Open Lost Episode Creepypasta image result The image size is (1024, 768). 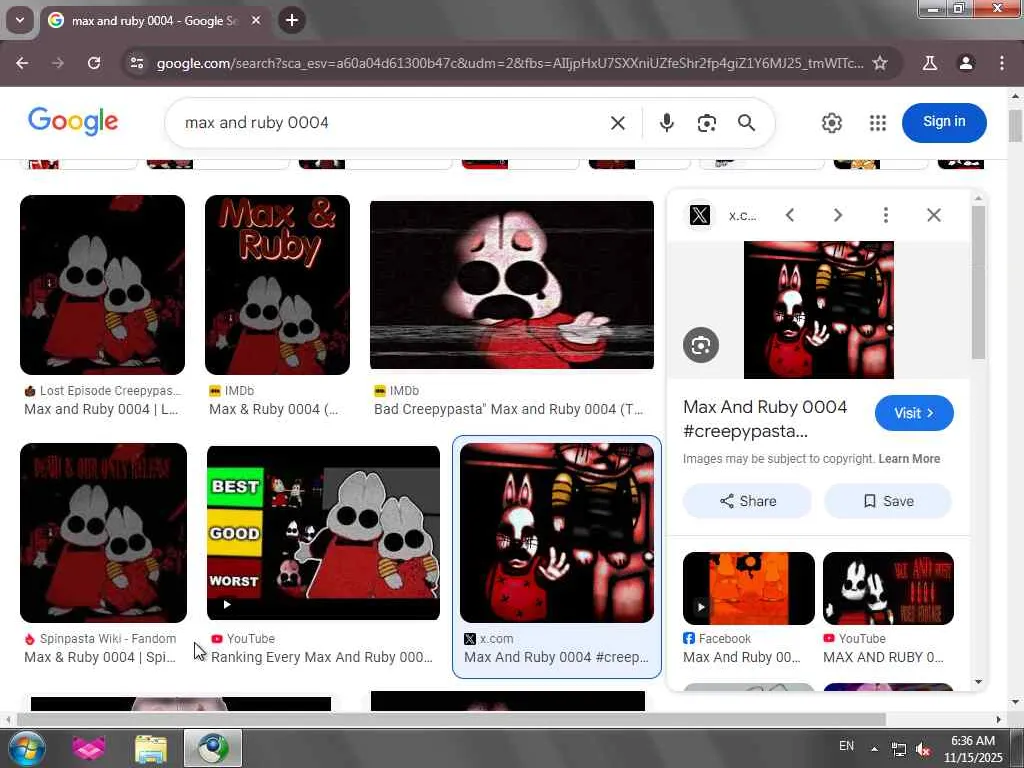pos(103,285)
